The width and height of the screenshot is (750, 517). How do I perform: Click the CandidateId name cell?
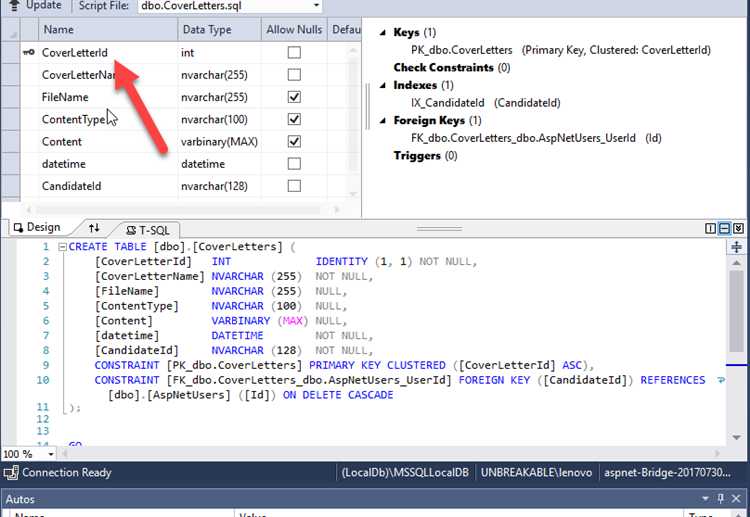72,186
